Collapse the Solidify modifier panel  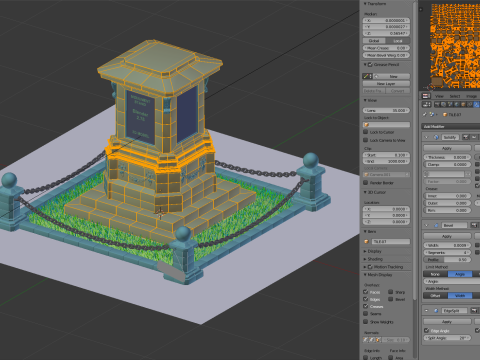pyautogui.click(x=427, y=137)
